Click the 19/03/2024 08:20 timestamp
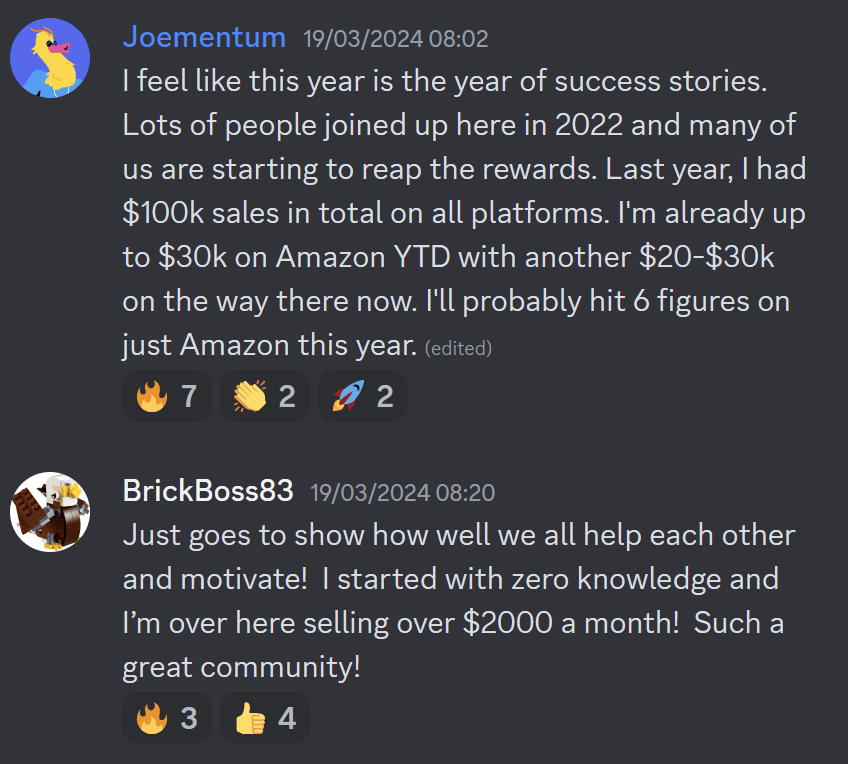The image size is (848, 764). click(x=402, y=493)
